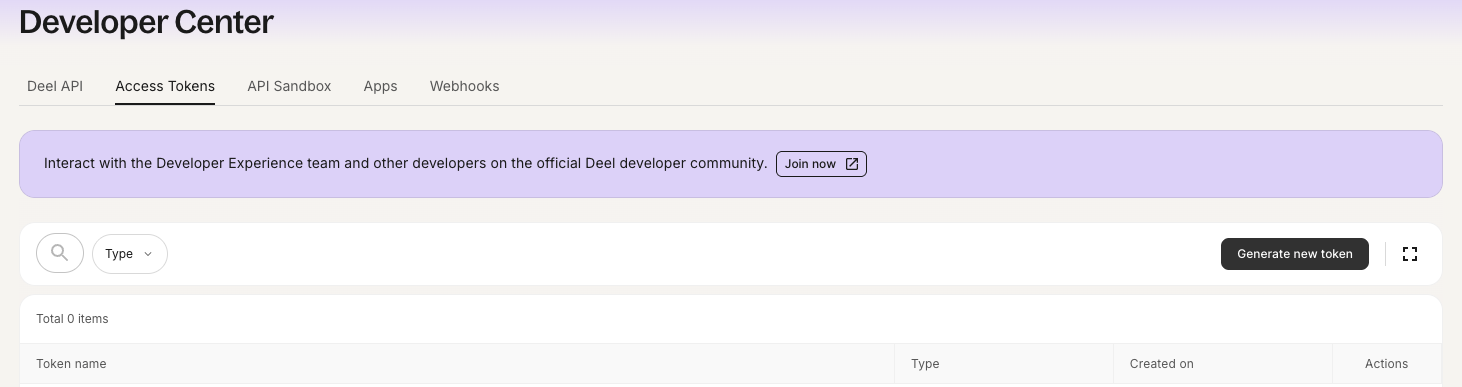The width and height of the screenshot is (1462, 387).
Task: Click Join now community button
Action: point(821,164)
